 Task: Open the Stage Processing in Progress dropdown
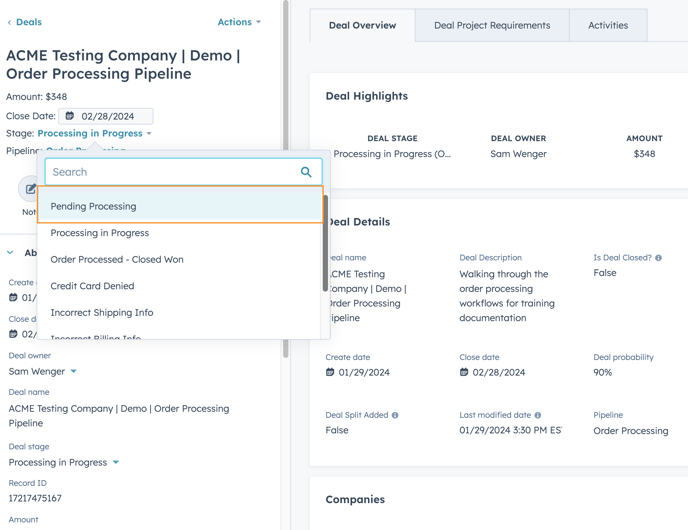(x=94, y=133)
